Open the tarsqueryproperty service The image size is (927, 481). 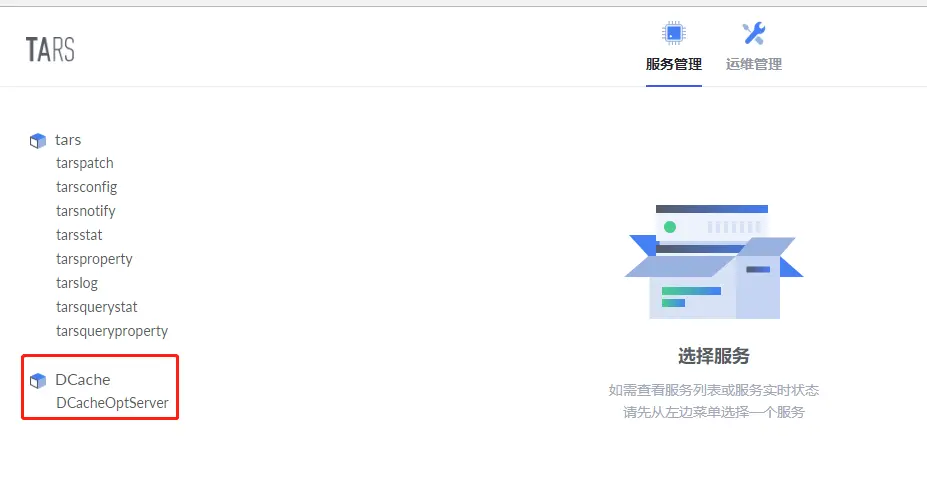click(112, 332)
